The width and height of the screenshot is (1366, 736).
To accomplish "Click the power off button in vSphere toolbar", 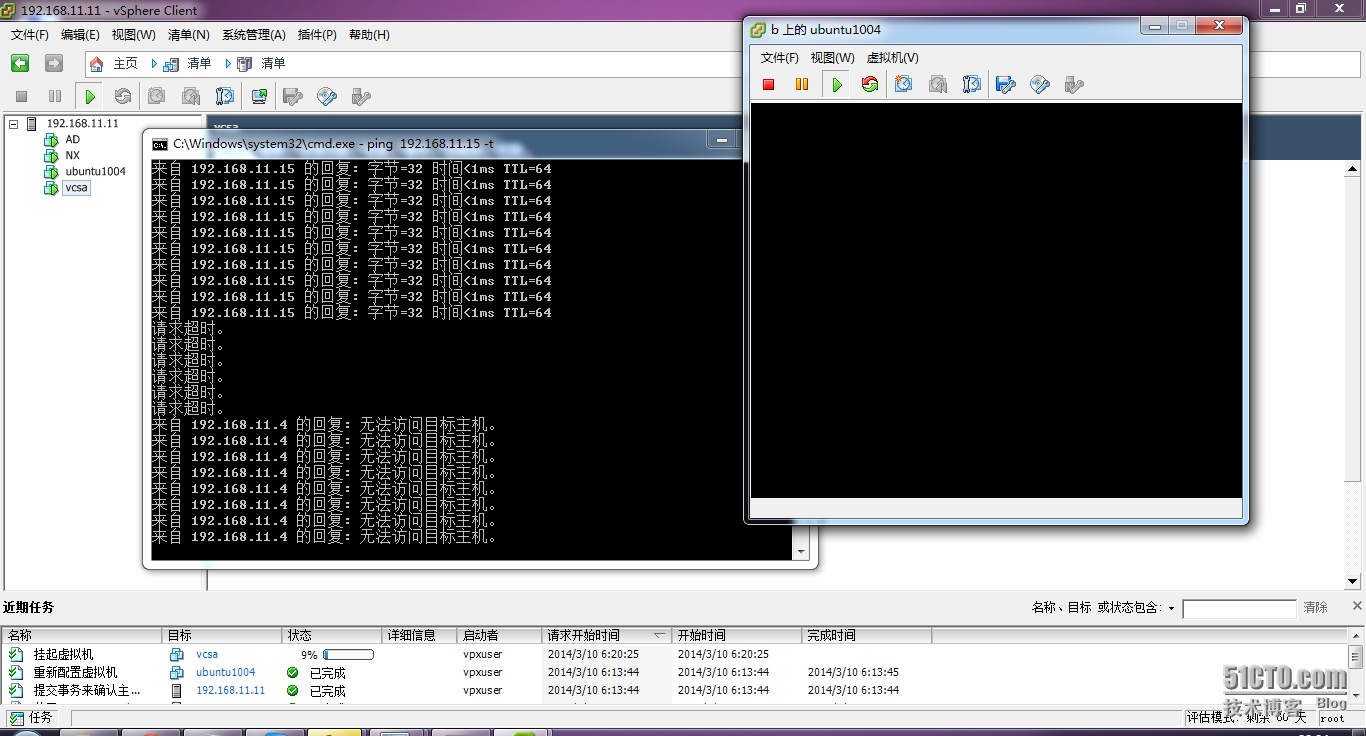I will 21,96.
